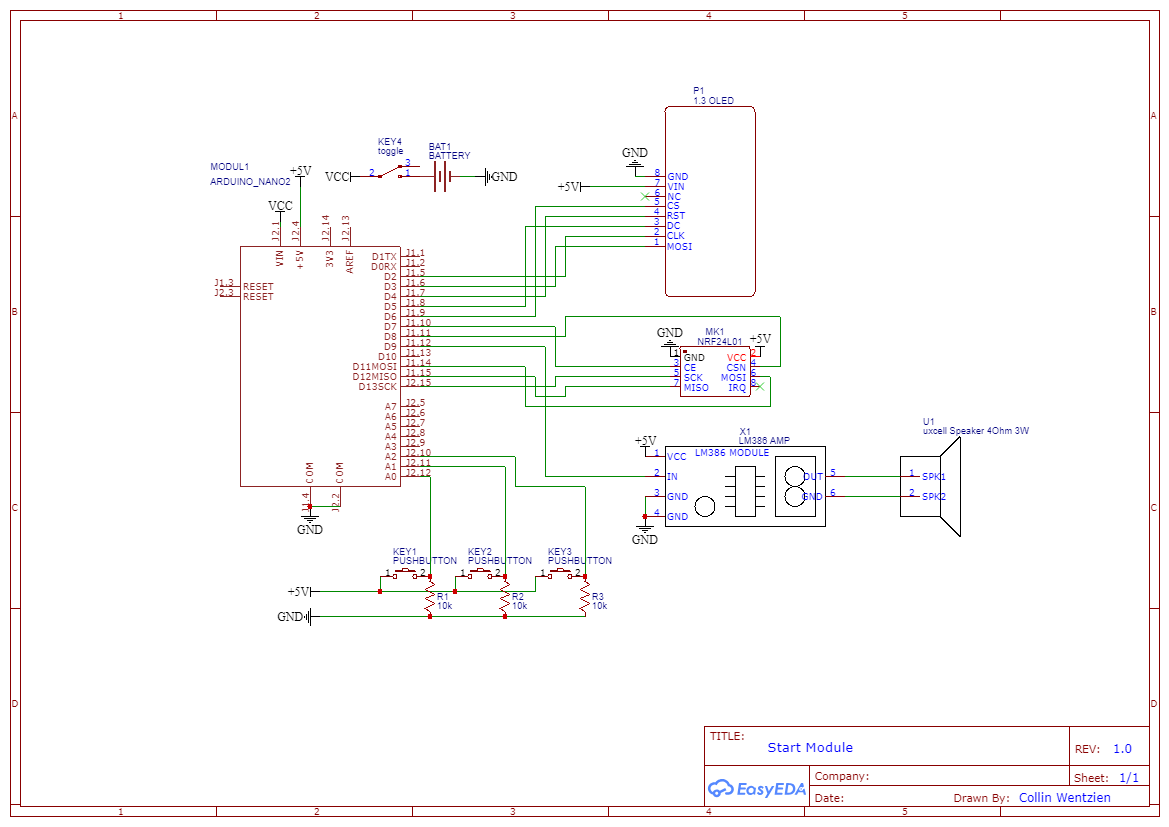Click the Sheet 1/1 field
This screenshot has width=1169, height=827.
pyautogui.click(x=1109, y=778)
